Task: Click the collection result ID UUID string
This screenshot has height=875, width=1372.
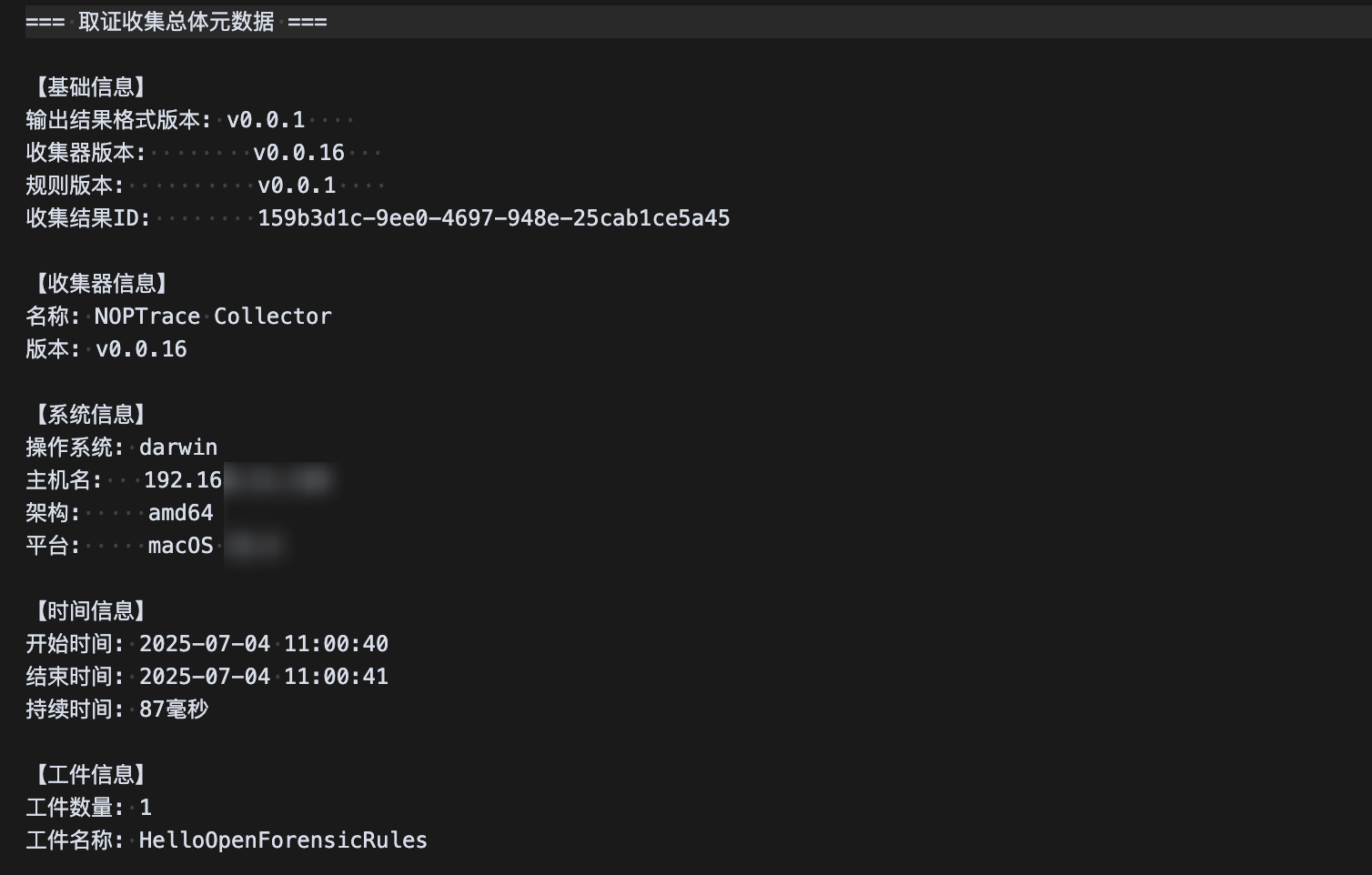Action: 493,218
